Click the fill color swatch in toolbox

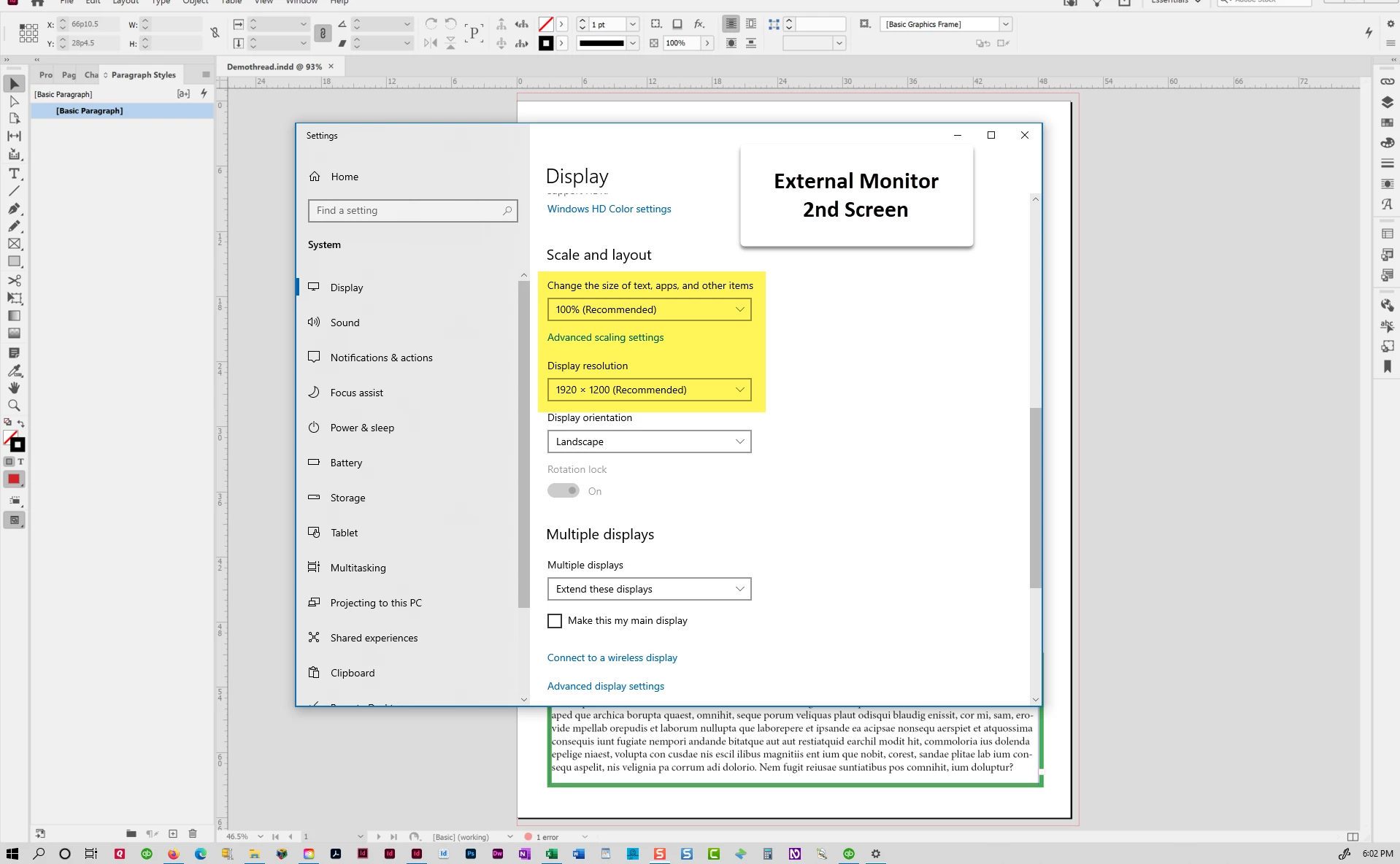[x=10, y=438]
